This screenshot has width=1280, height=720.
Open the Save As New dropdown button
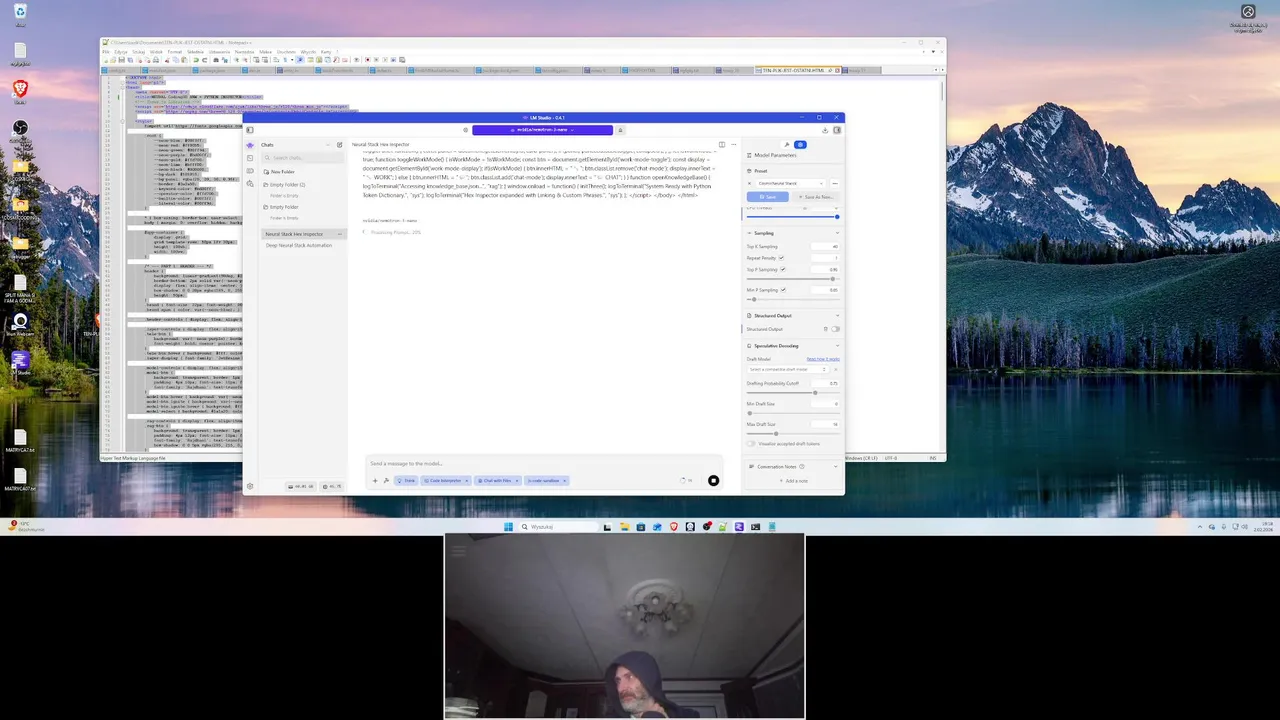pos(816,197)
